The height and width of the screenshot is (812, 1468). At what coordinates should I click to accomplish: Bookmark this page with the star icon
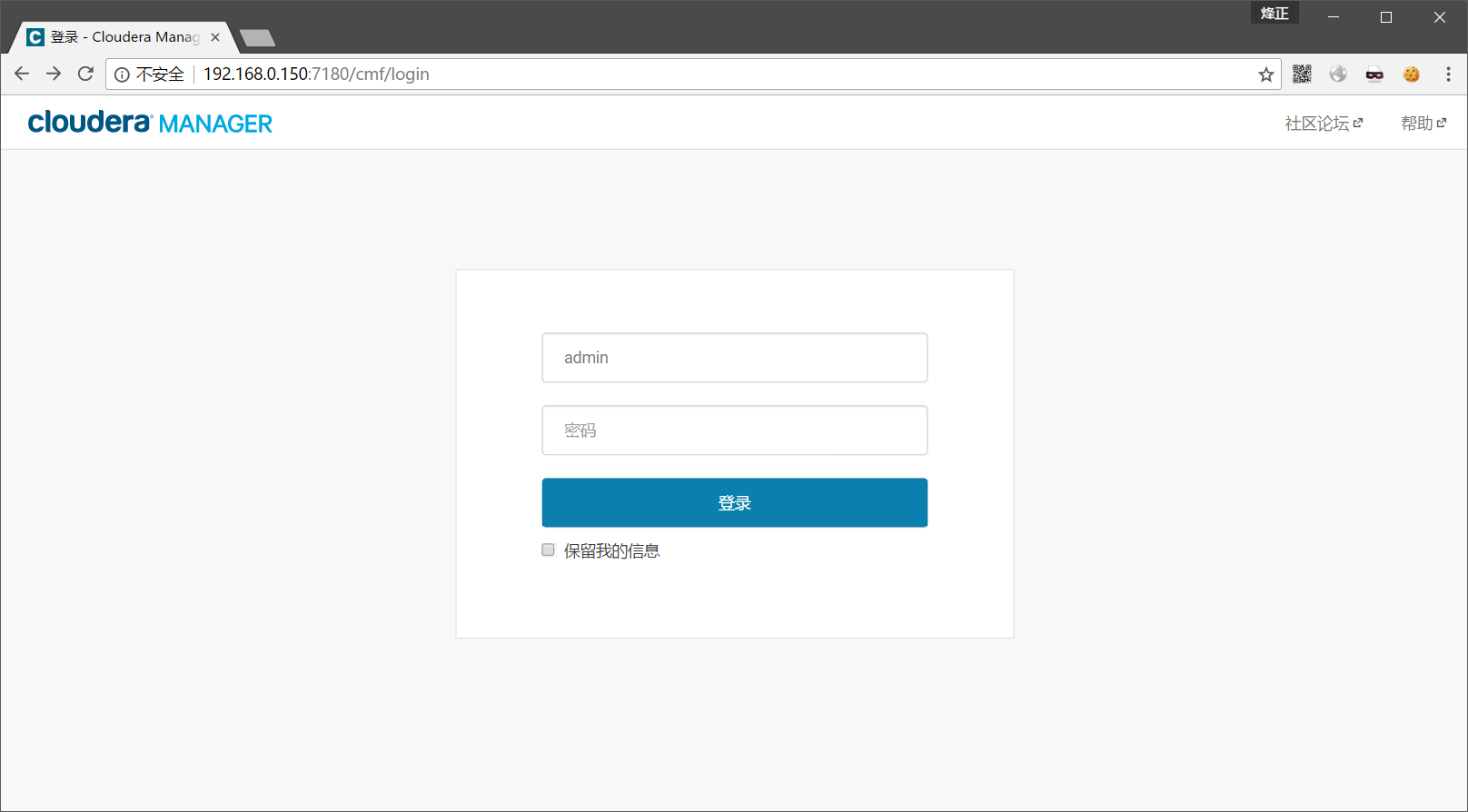(1265, 74)
